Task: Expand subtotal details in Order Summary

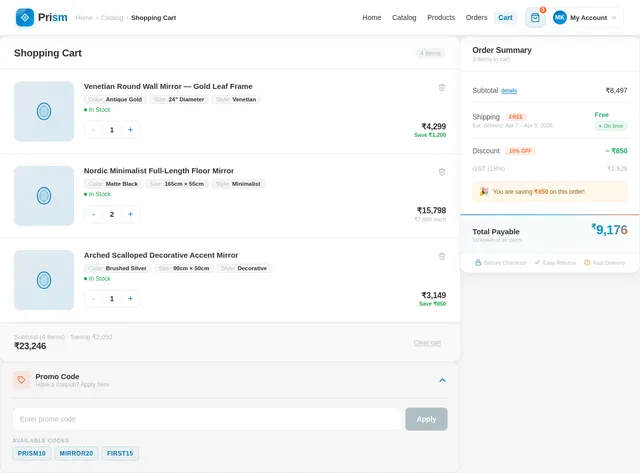Action: click(x=509, y=91)
